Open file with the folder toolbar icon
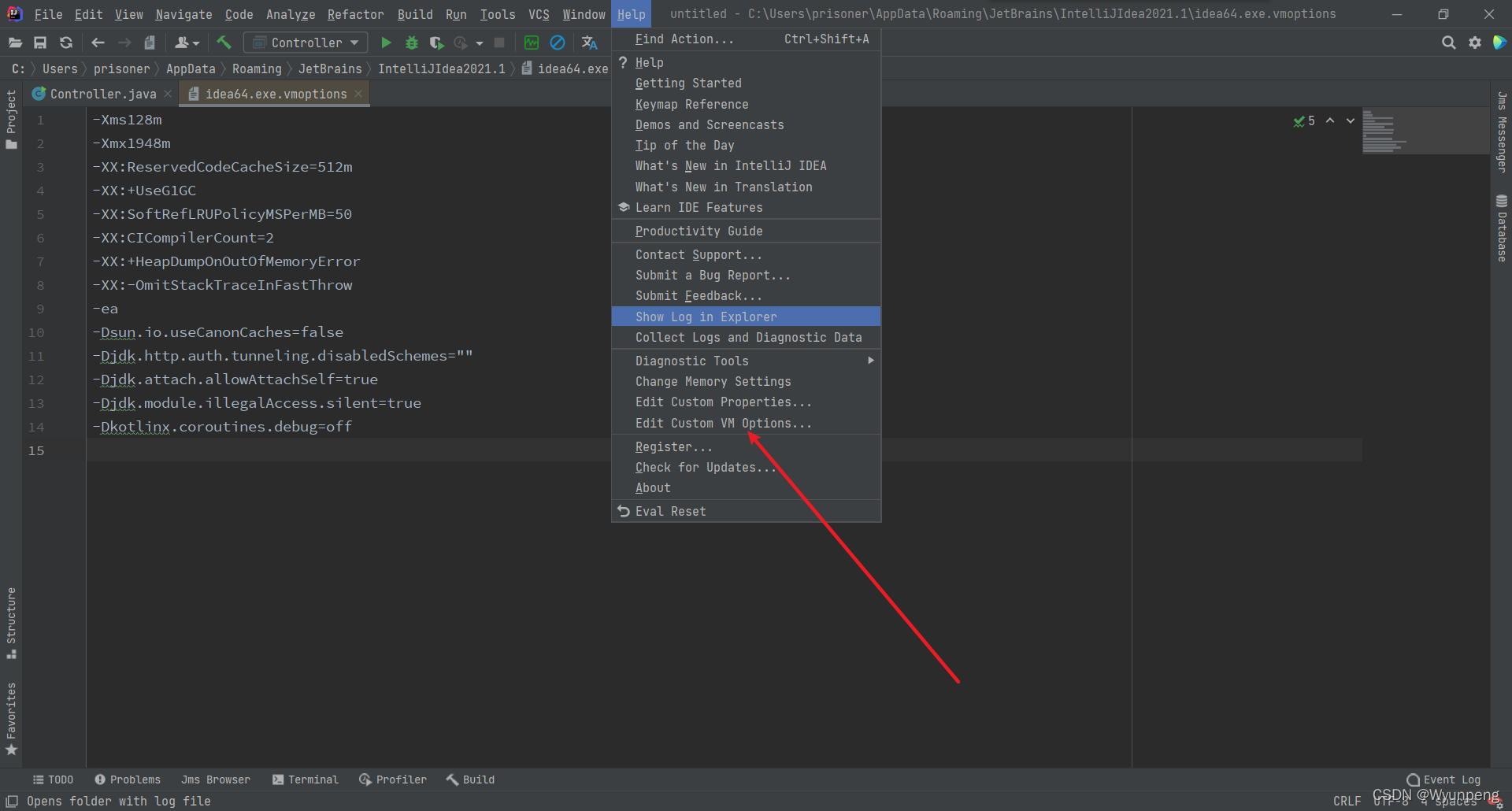This screenshot has width=1512, height=811. click(15, 43)
